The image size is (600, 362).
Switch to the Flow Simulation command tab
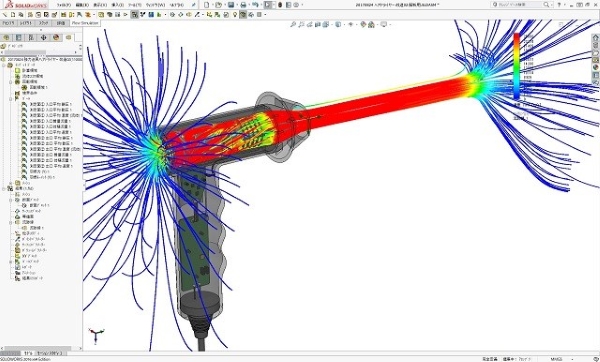click(85, 23)
